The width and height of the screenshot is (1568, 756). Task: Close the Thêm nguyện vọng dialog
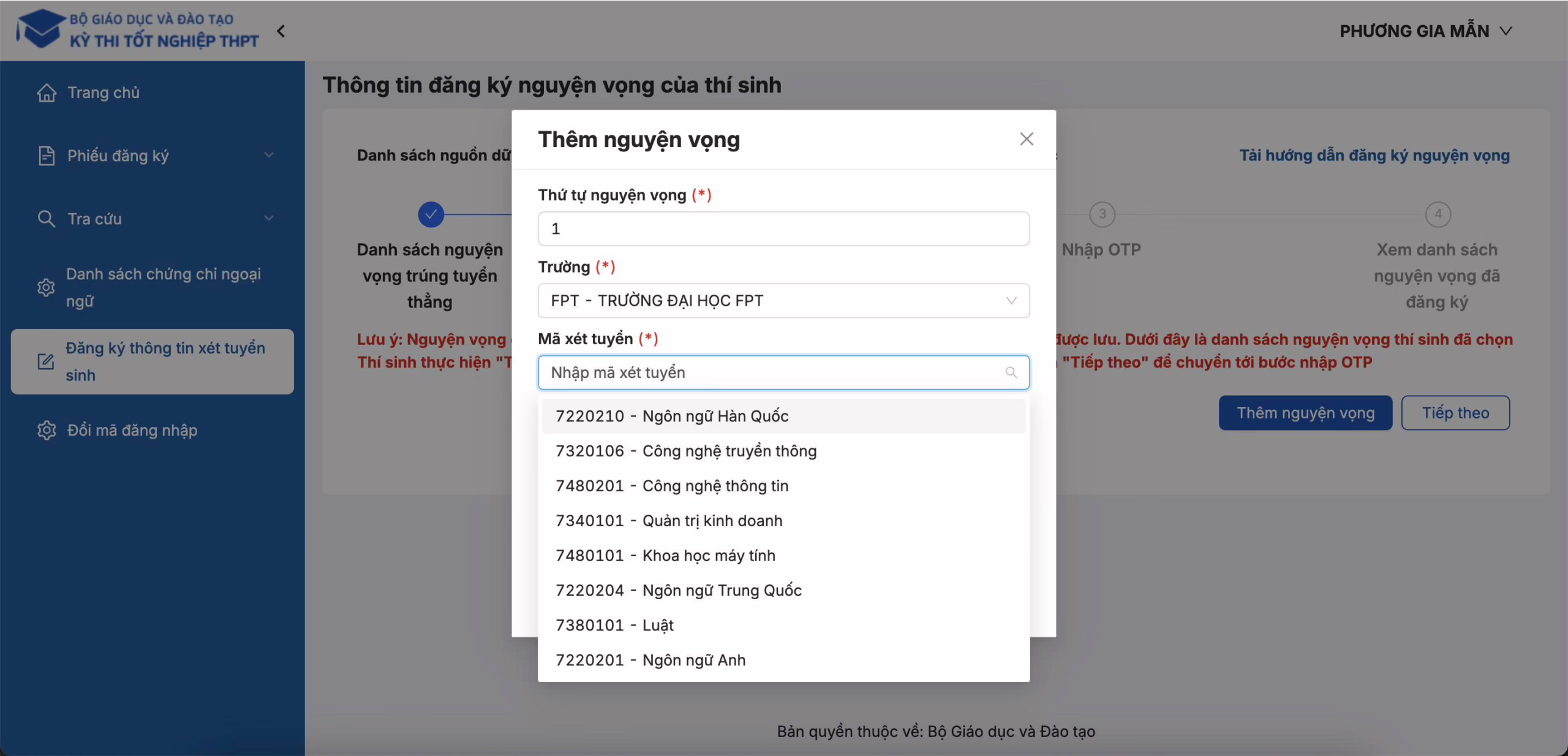click(1027, 139)
